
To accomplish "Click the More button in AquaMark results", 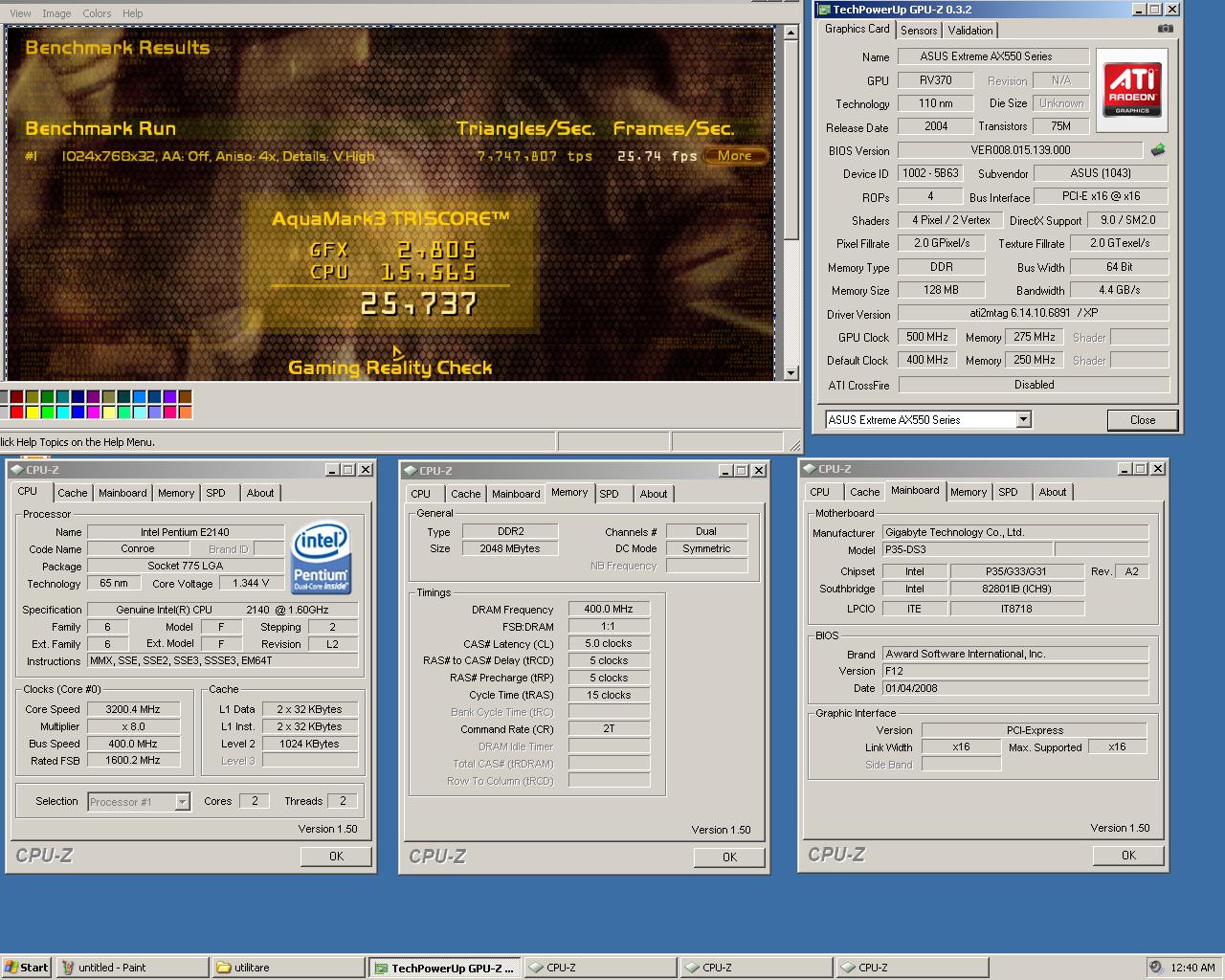I will [x=735, y=155].
